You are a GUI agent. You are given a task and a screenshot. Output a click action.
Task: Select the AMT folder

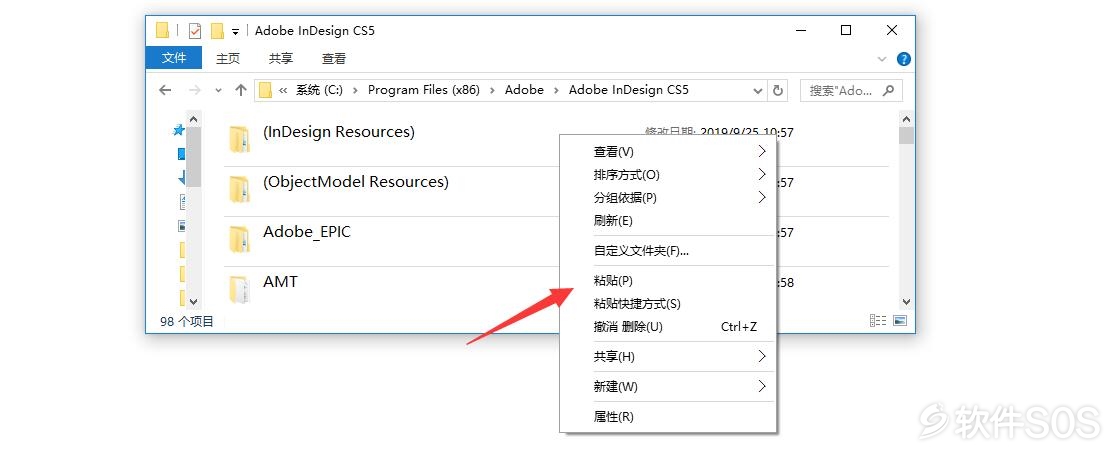[x=281, y=282]
